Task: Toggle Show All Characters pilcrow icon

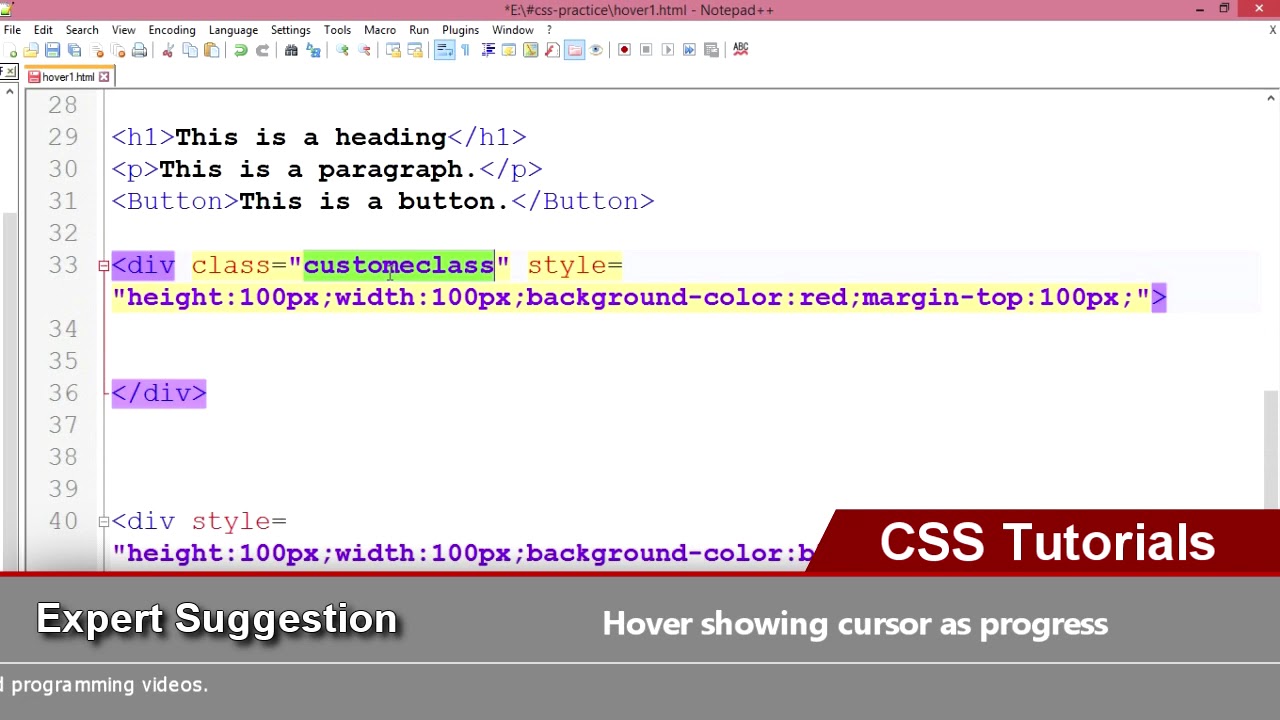Action: click(465, 49)
